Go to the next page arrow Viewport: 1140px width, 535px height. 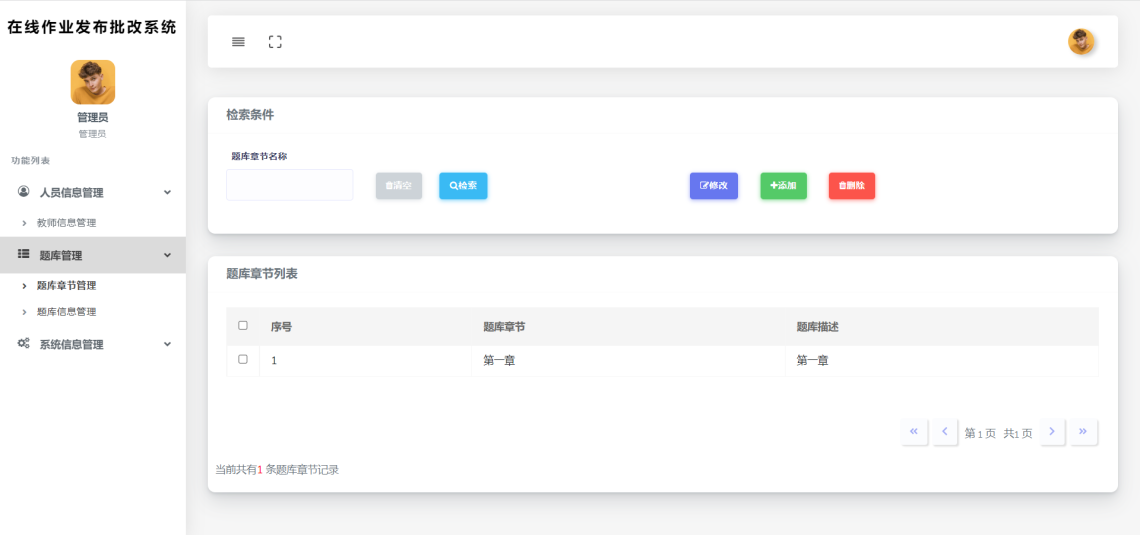(1052, 432)
